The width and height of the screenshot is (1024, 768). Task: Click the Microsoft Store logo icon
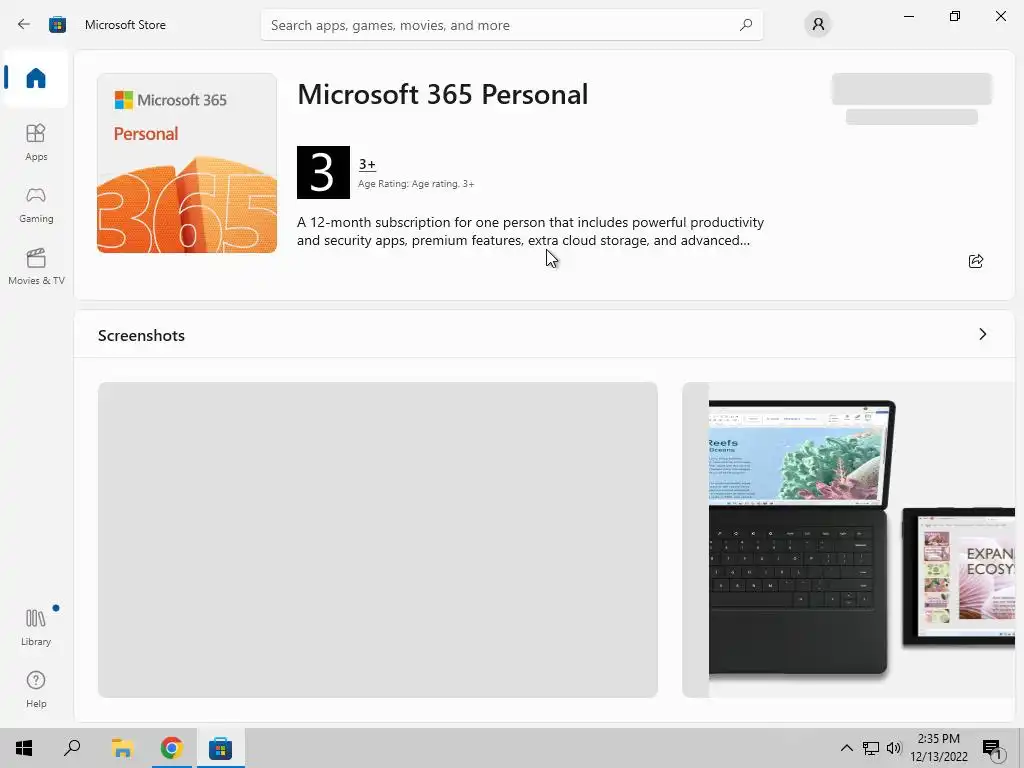tap(57, 25)
